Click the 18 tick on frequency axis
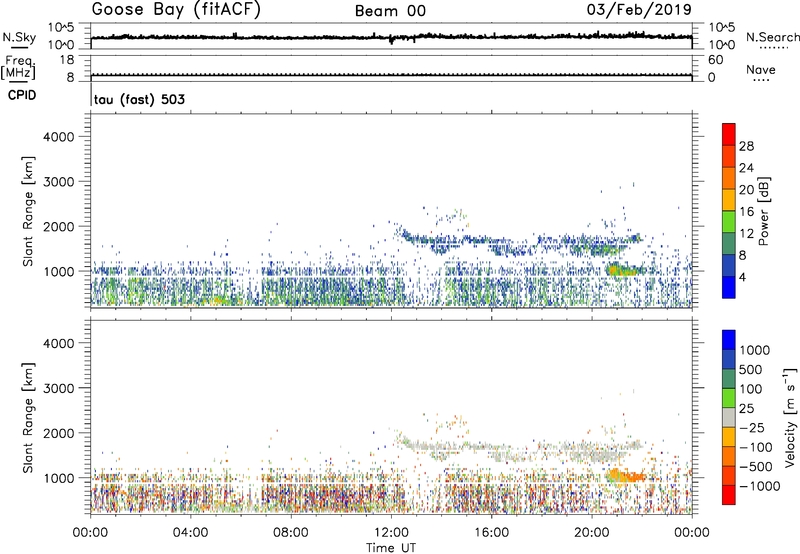Image resolution: width=800 pixels, height=554 pixels. [x=67, y=60]
